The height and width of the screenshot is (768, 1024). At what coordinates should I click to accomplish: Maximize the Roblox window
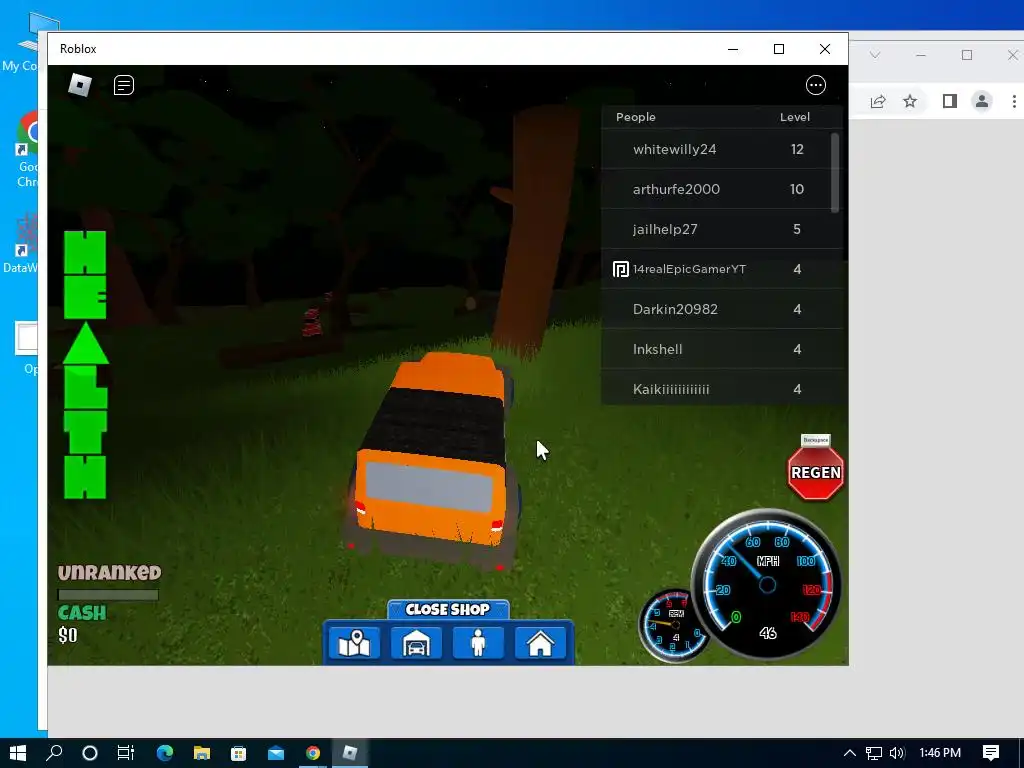(x=778, y=49)
